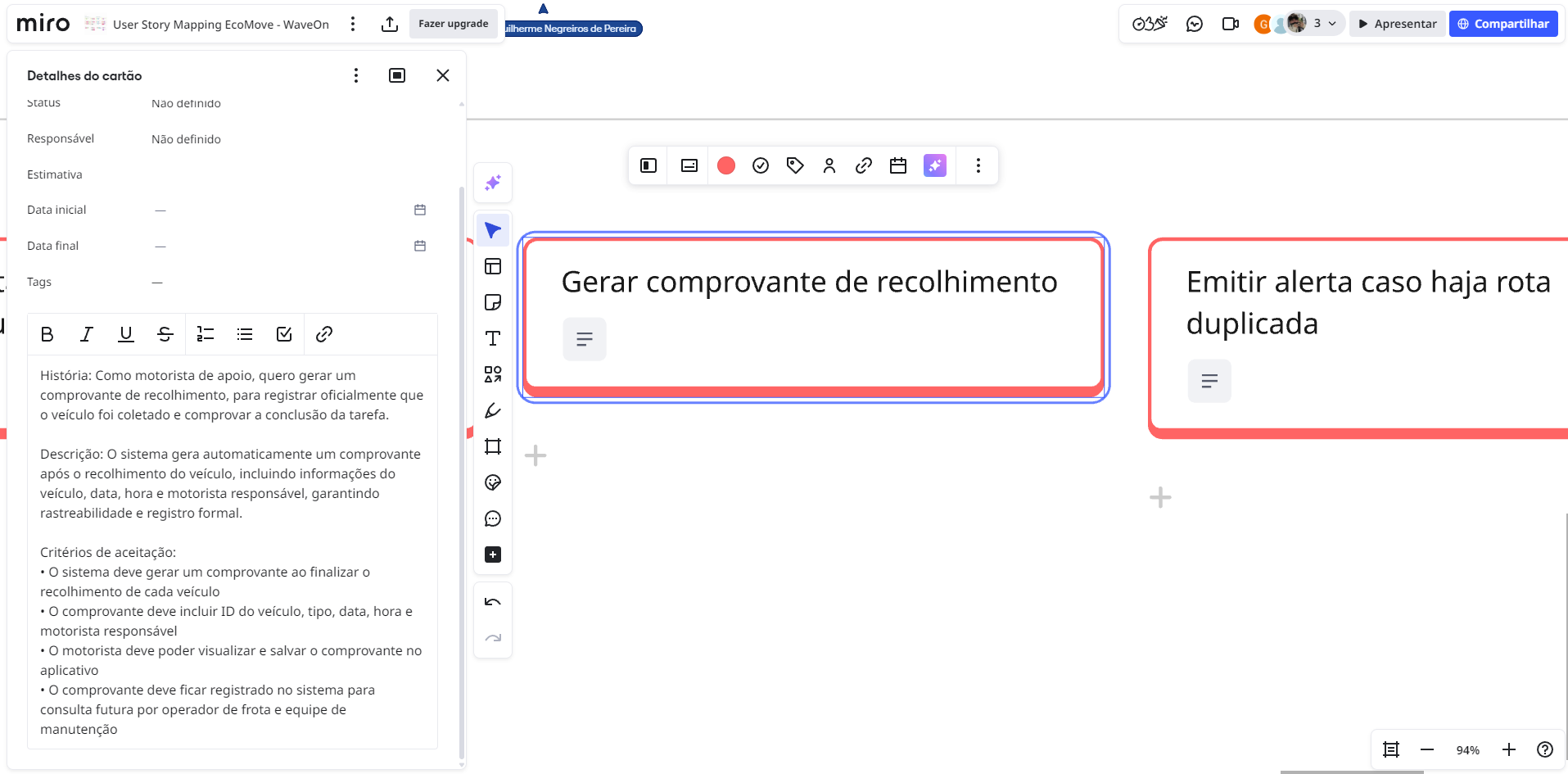The height and width of the screenshot is (774, 1568).
Task: Open shapes and lines tool
Action: tap(493, 374)
